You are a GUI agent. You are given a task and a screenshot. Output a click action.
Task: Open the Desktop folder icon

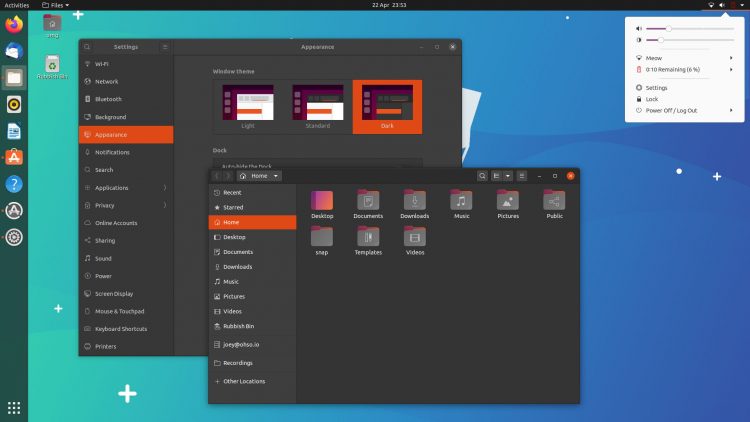322,205
